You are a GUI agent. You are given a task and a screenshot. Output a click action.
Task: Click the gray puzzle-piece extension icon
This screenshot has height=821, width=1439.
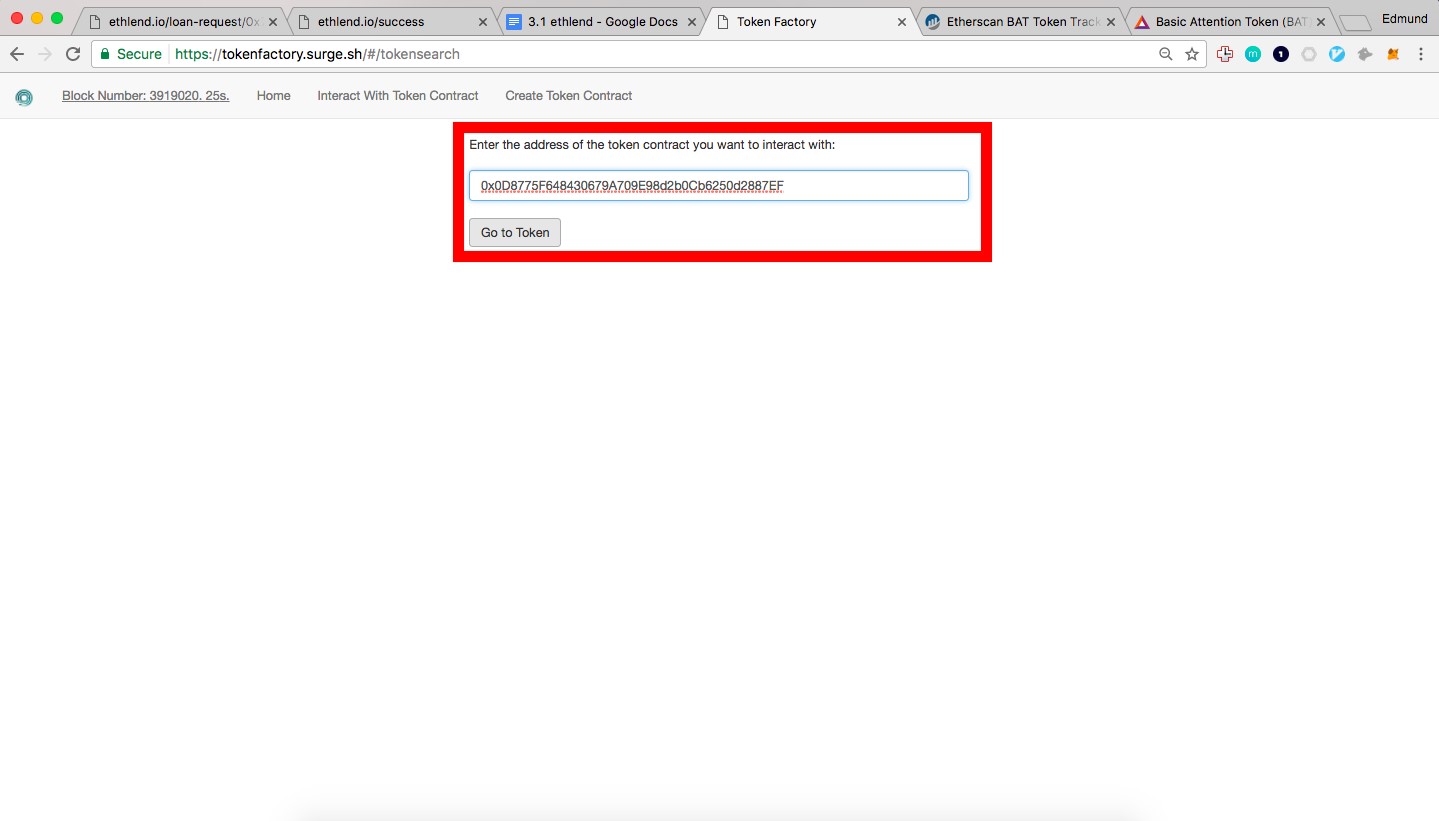pos(1365,55)
